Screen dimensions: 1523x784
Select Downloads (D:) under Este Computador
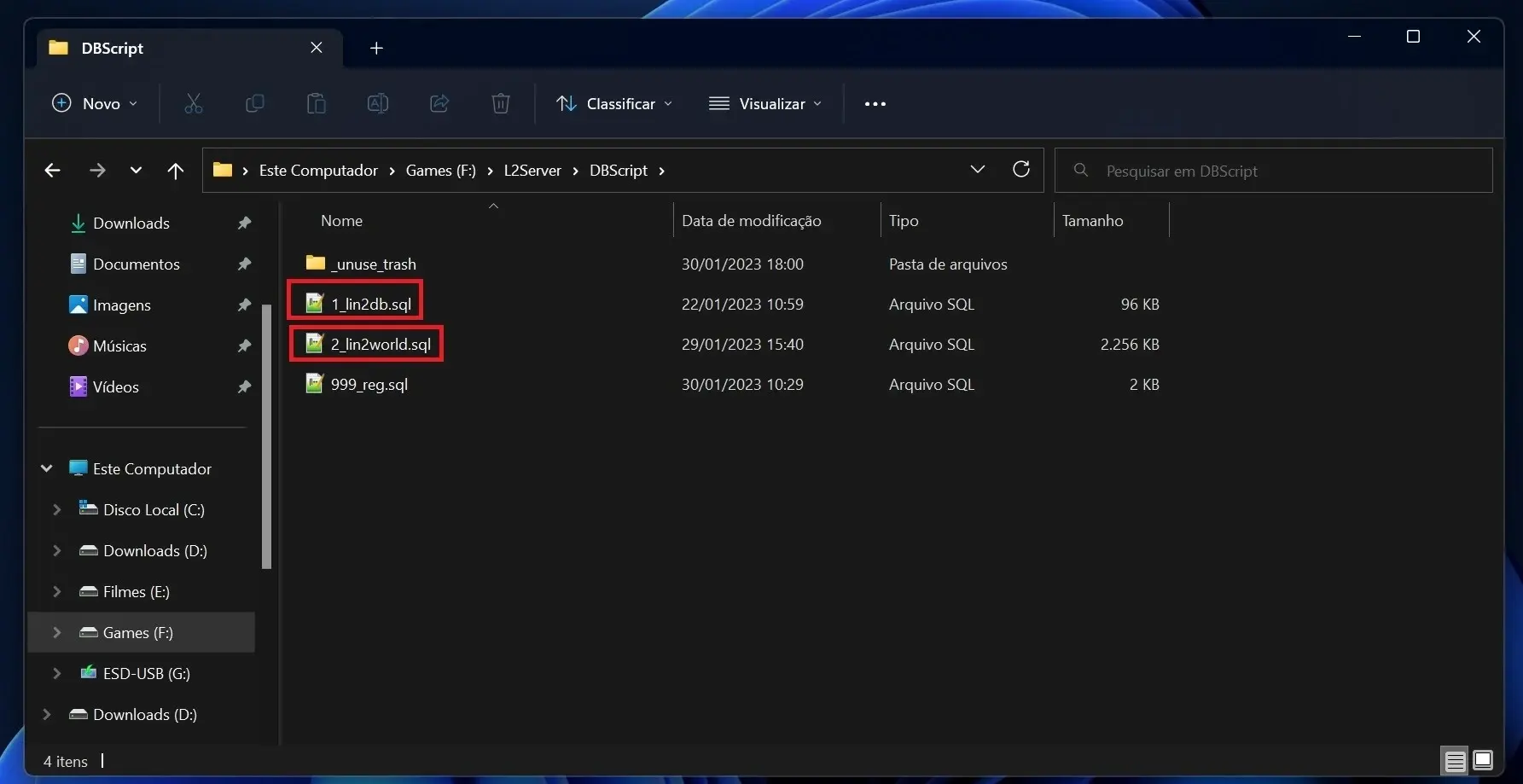pyautogui.click(x=155, y=550)
